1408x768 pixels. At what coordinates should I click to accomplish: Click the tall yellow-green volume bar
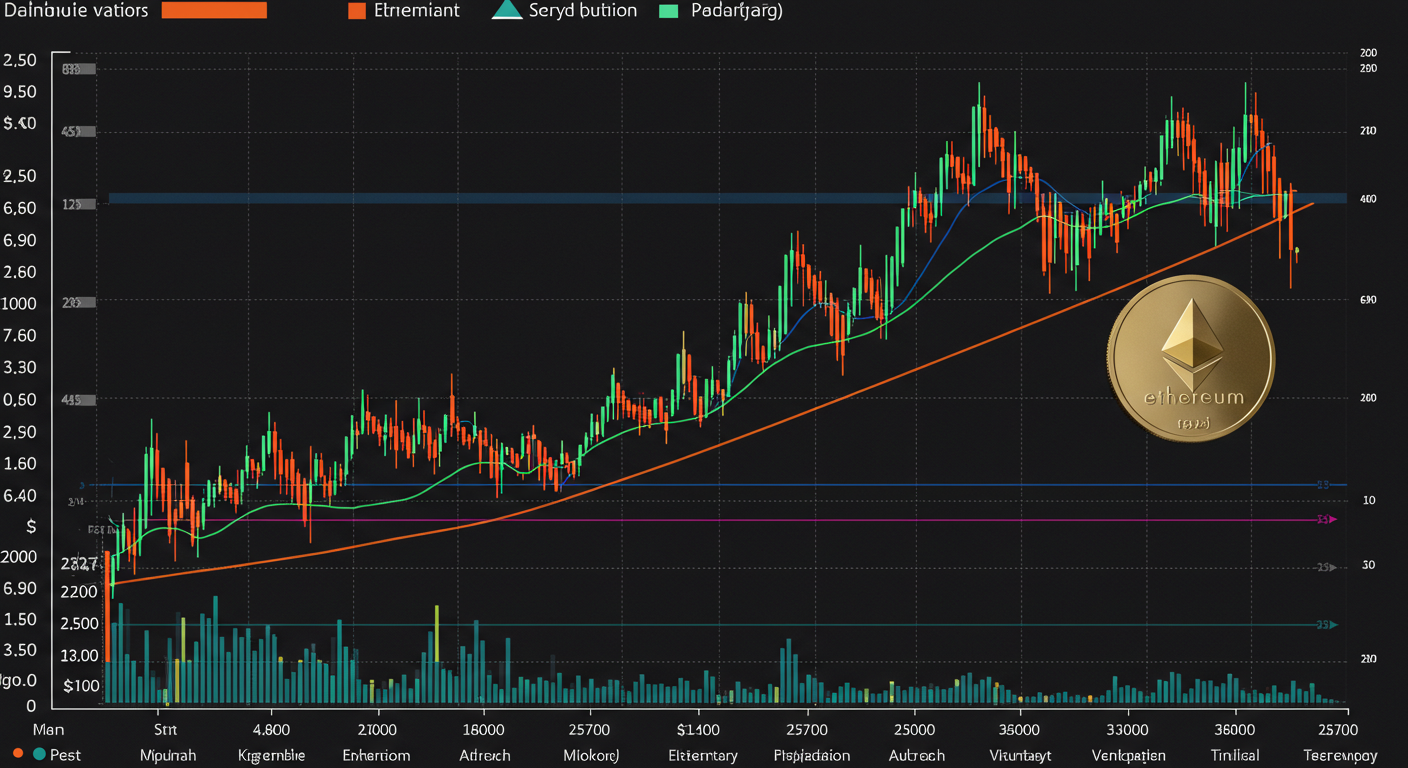(x=437, y=652)
